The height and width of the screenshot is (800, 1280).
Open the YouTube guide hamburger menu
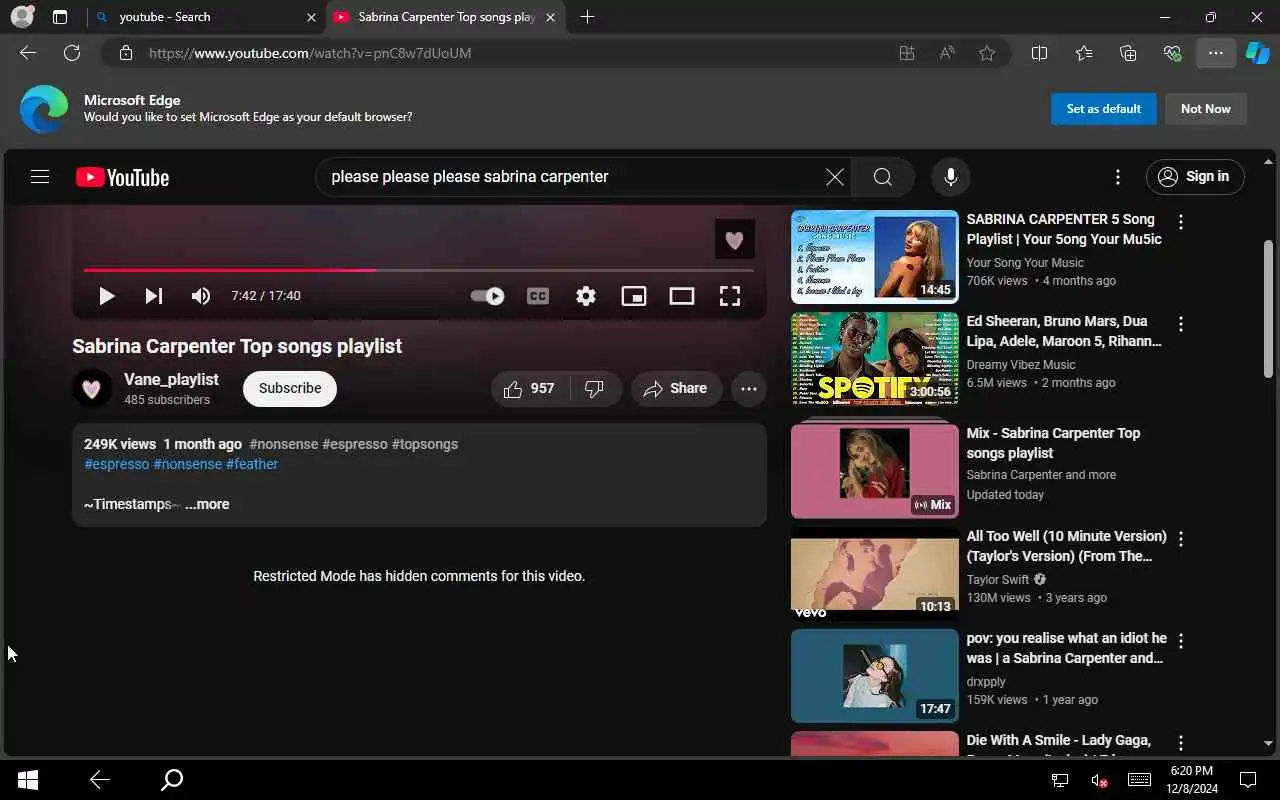[x=40, y=177]
